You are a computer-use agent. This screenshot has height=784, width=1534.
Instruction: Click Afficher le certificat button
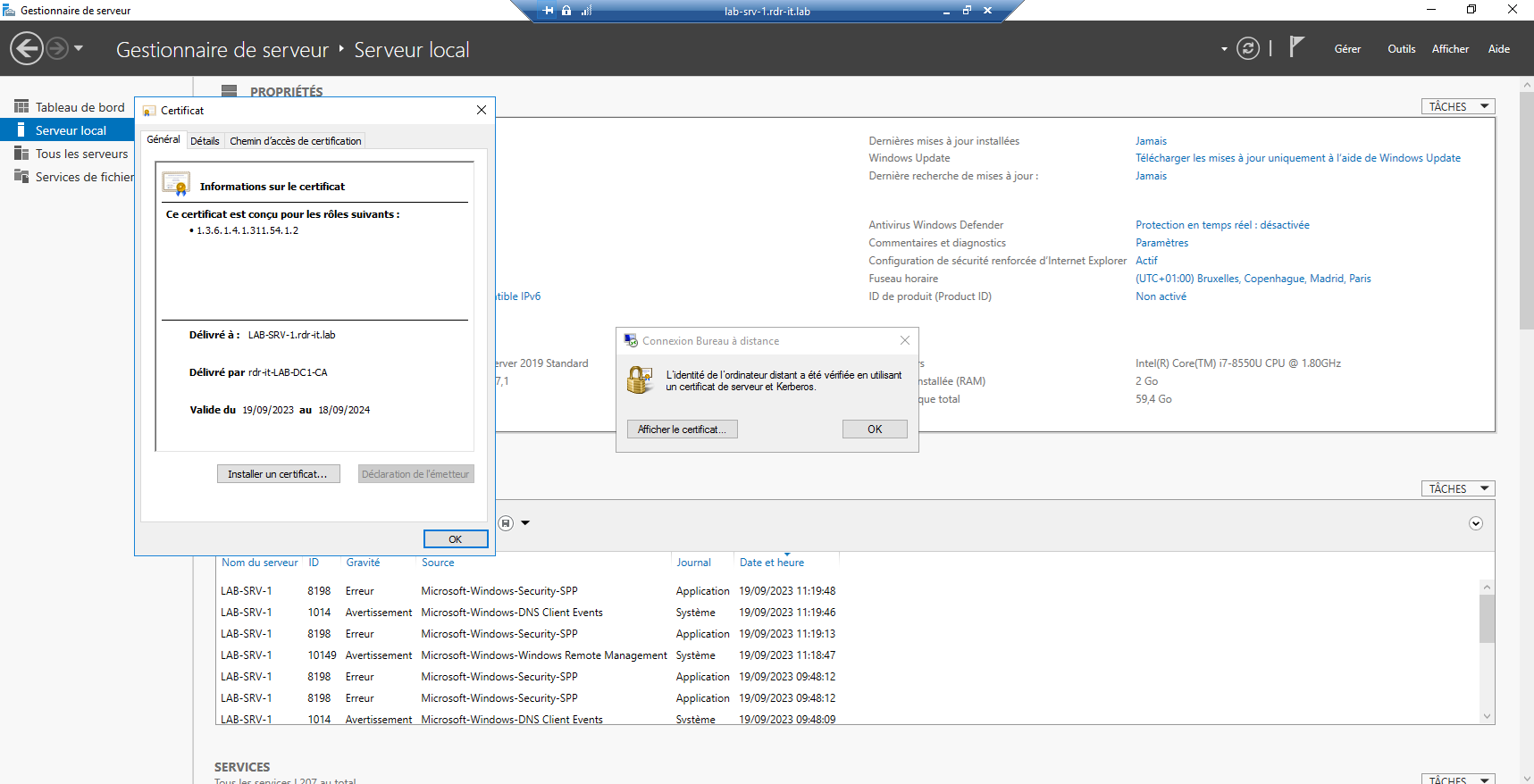click(682, 430)
